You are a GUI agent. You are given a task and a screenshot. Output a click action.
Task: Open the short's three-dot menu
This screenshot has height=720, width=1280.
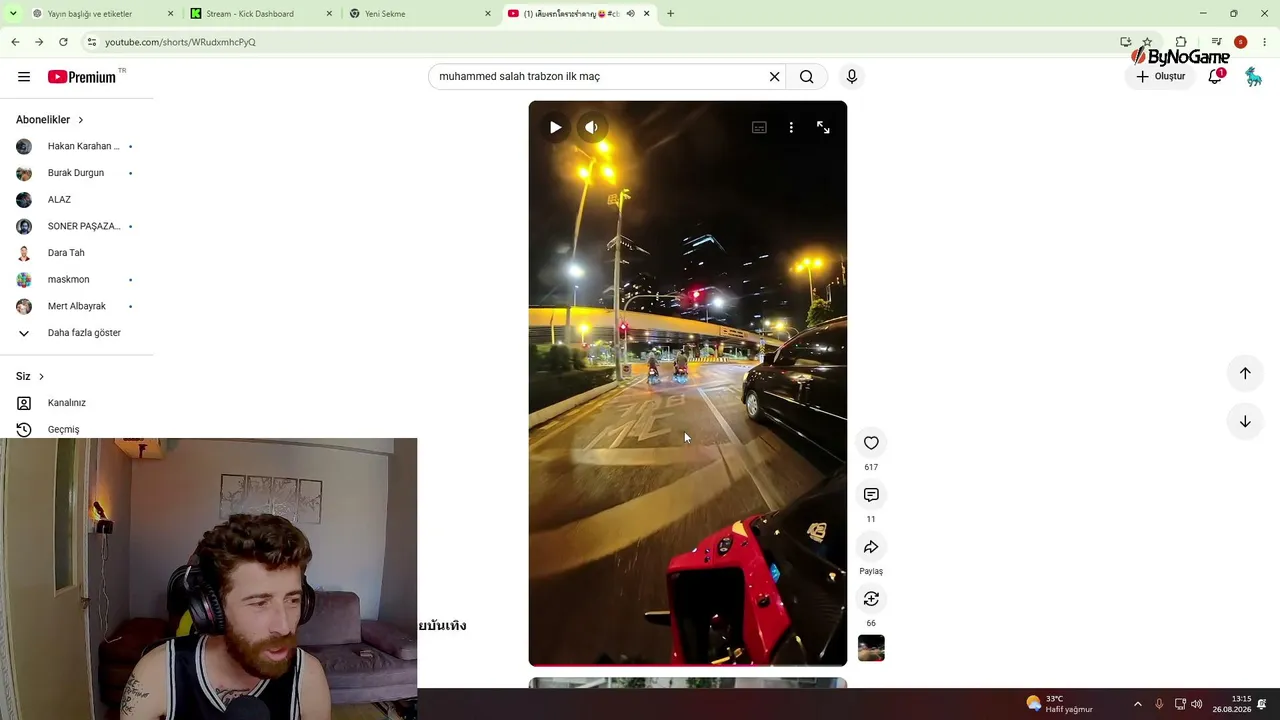791,127
